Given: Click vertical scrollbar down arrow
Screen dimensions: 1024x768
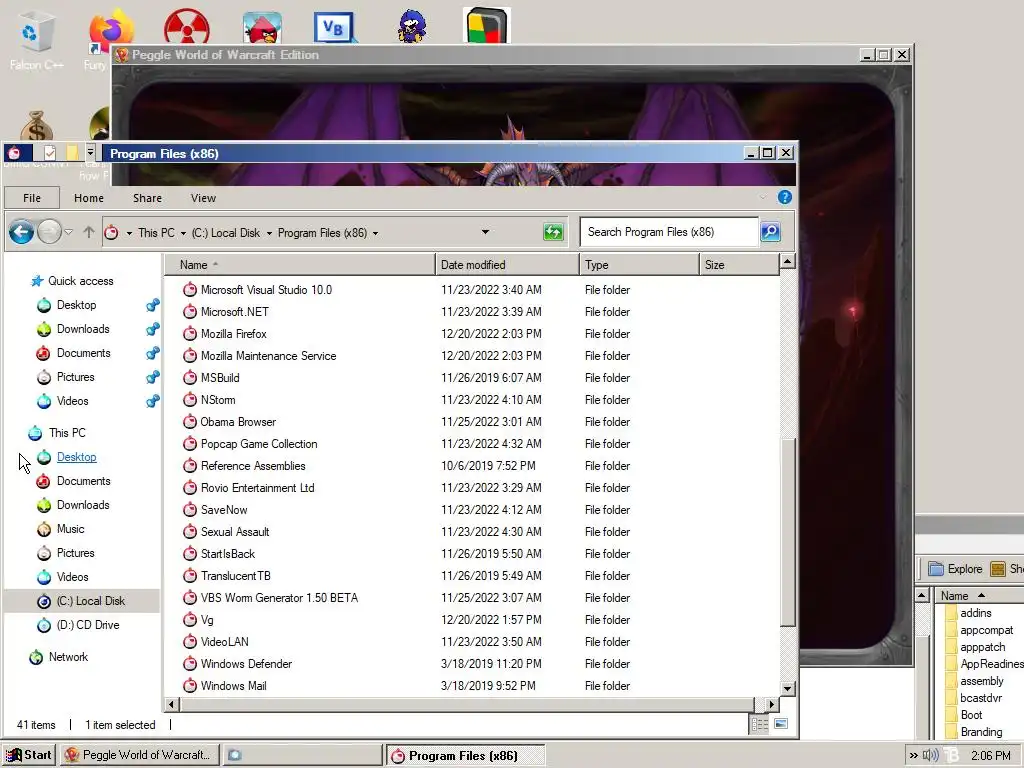Looking at the screenshot, I should (788, 688).
